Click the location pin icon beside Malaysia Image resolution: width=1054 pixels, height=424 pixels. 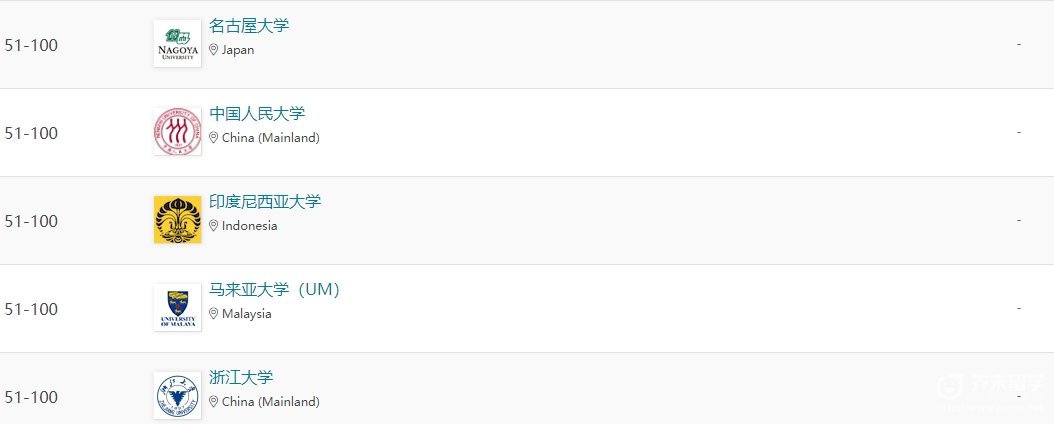[x=214, y=314]
